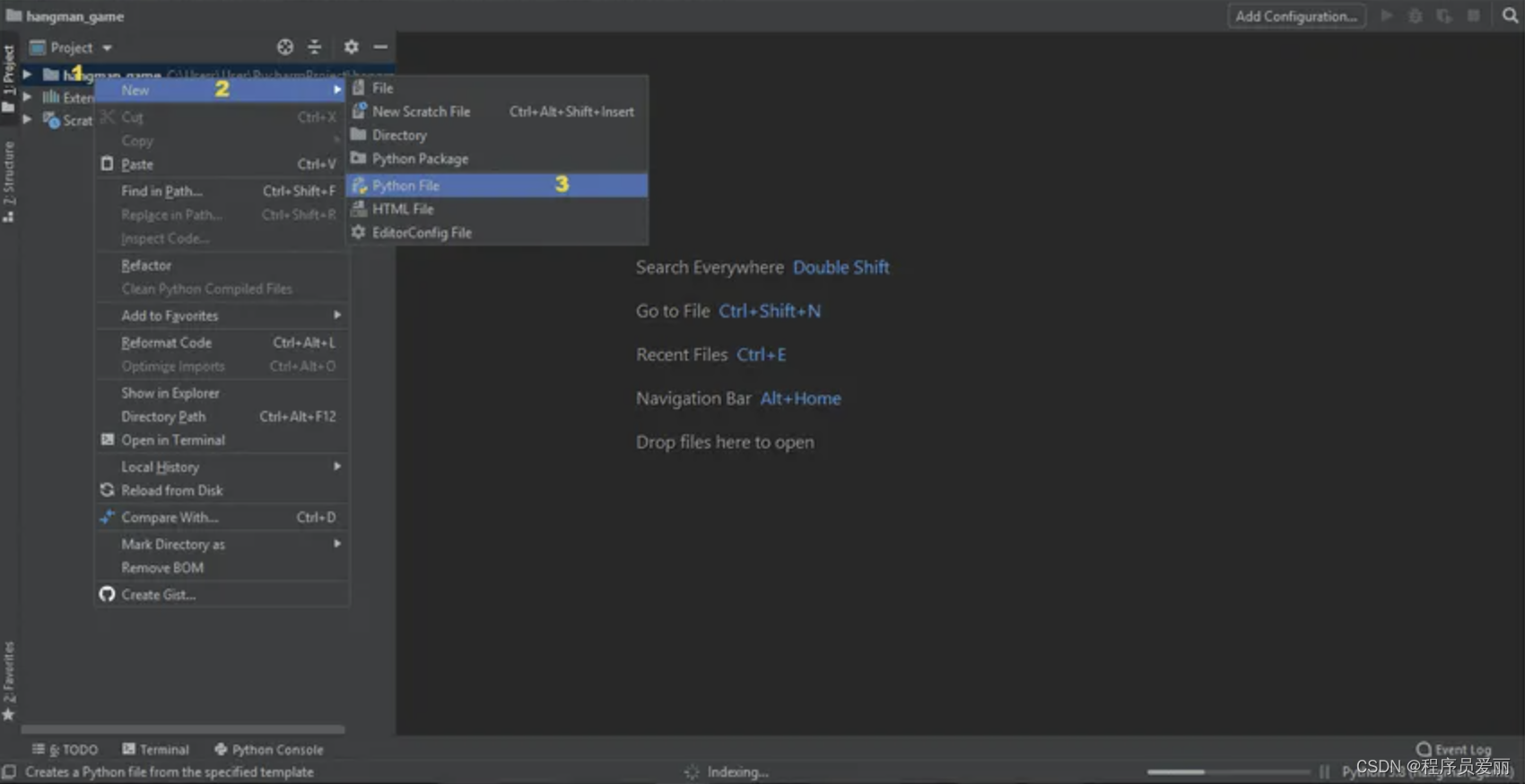Select Python File in the New submenu
This screenshot has width=1525, height=784.
[x=497, y=185]
